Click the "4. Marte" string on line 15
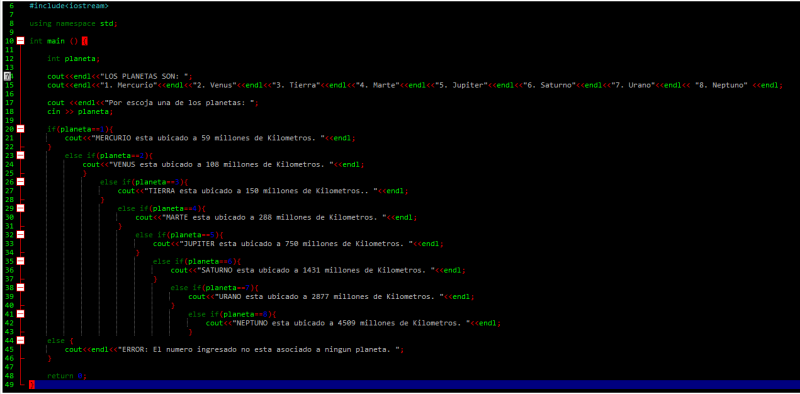Image resolution: width=800 pixels, height=394 pixels. [377, 85]
